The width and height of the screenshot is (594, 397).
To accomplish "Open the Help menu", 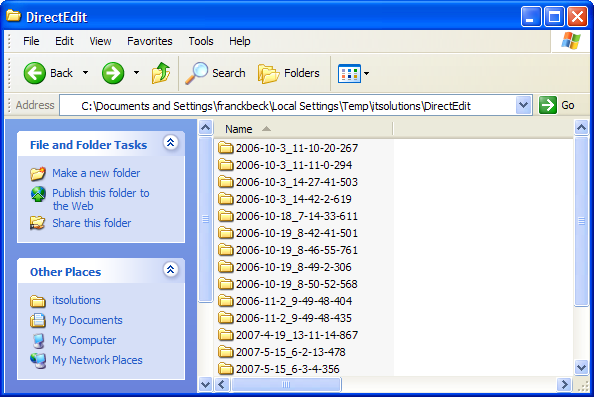I will [x=240, y=41].
